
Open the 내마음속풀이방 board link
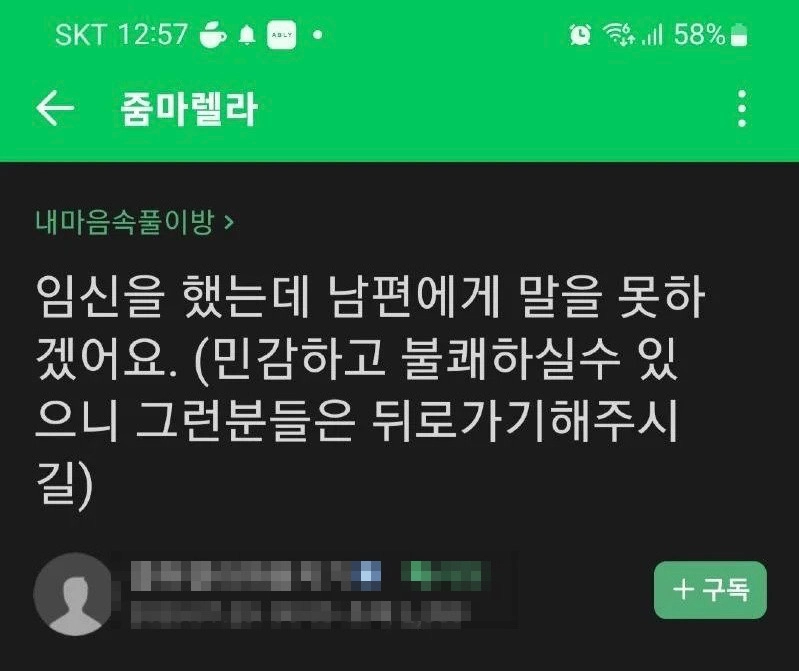pos(124,222)
